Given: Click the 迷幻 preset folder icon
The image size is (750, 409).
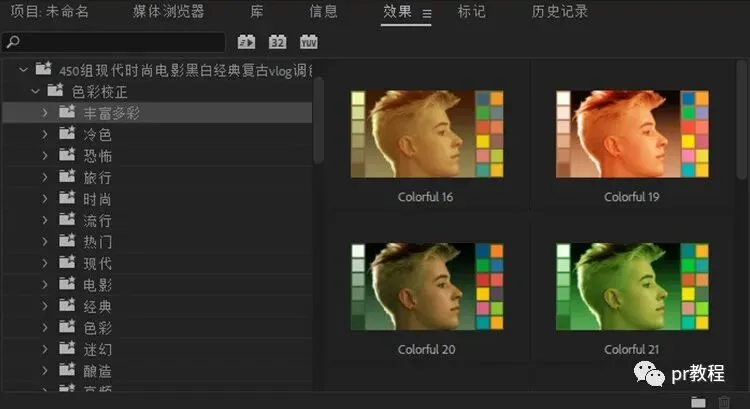Looking at the screenshot, I should (67, 349).
